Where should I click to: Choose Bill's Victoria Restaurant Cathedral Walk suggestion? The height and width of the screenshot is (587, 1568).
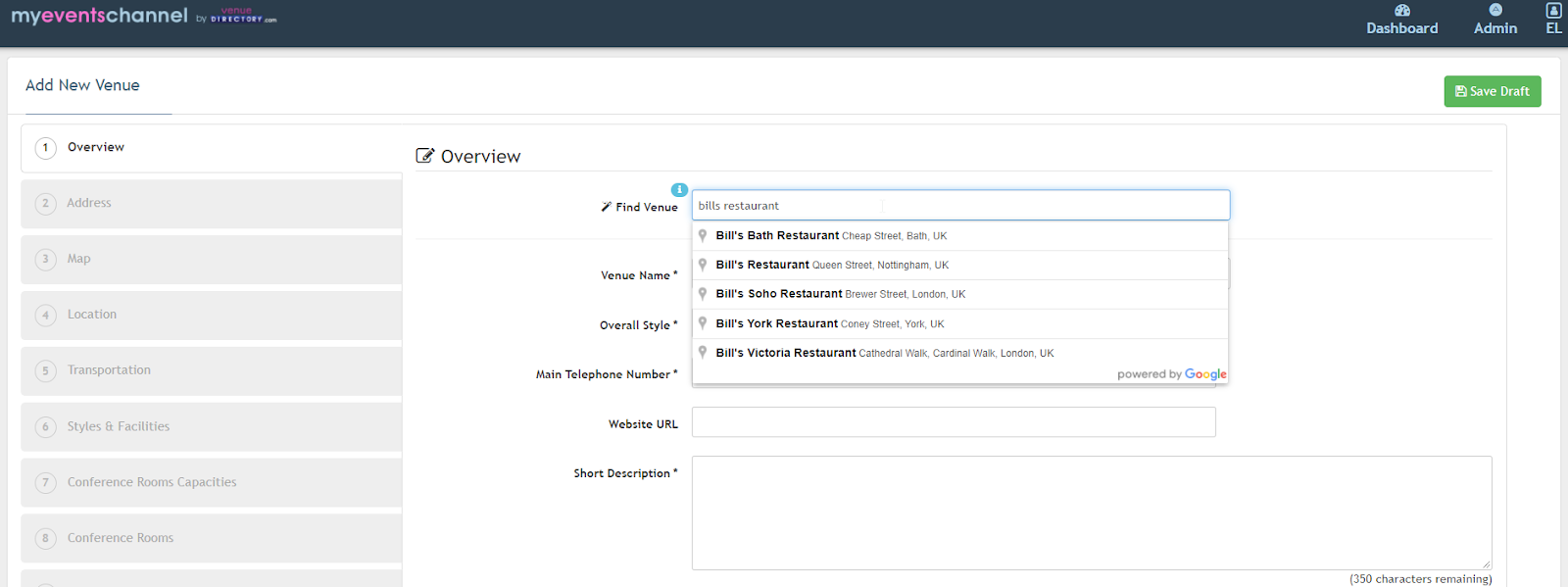(x=960, y=353)
